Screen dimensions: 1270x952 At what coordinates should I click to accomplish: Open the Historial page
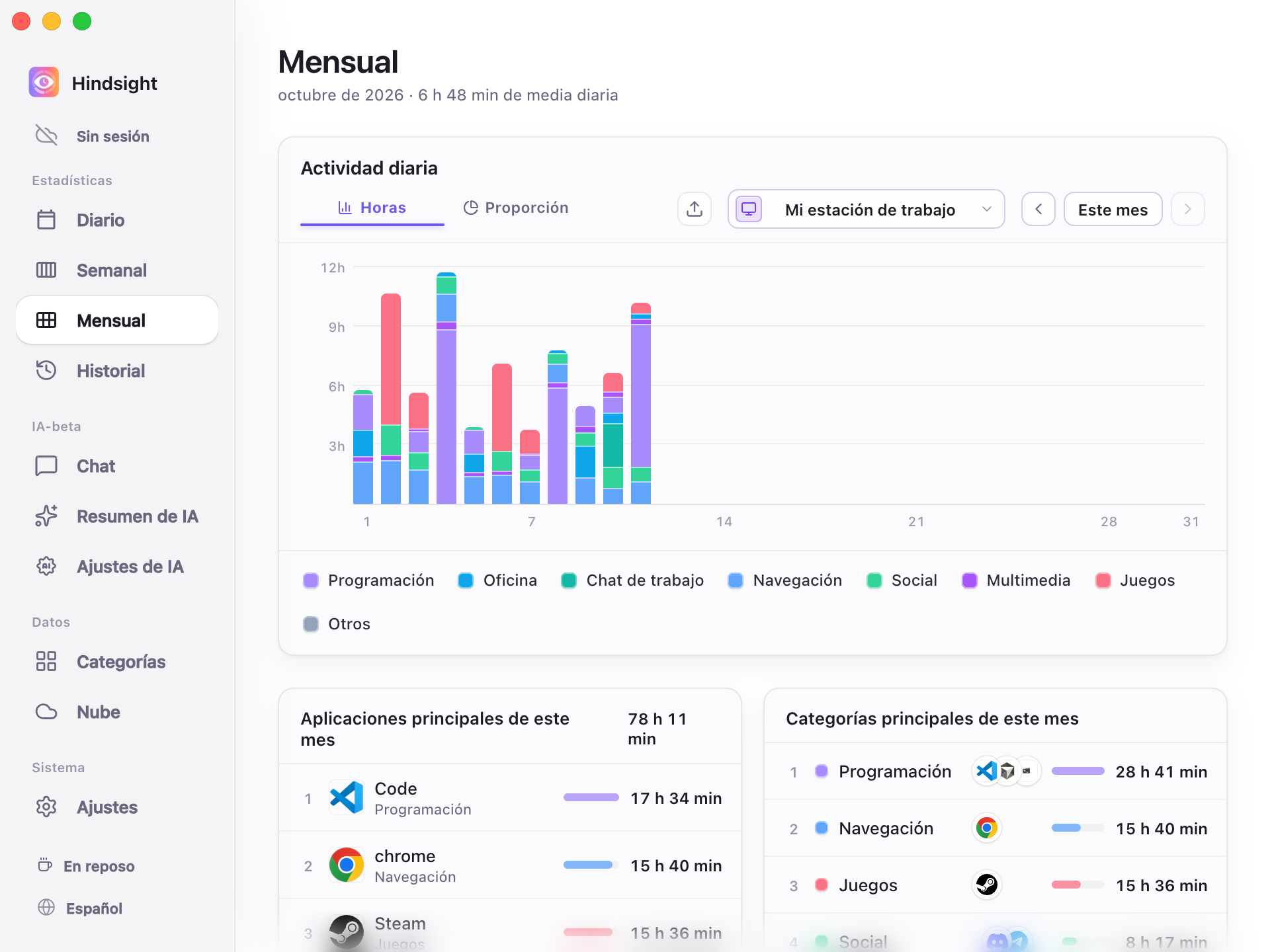(117, 371)
